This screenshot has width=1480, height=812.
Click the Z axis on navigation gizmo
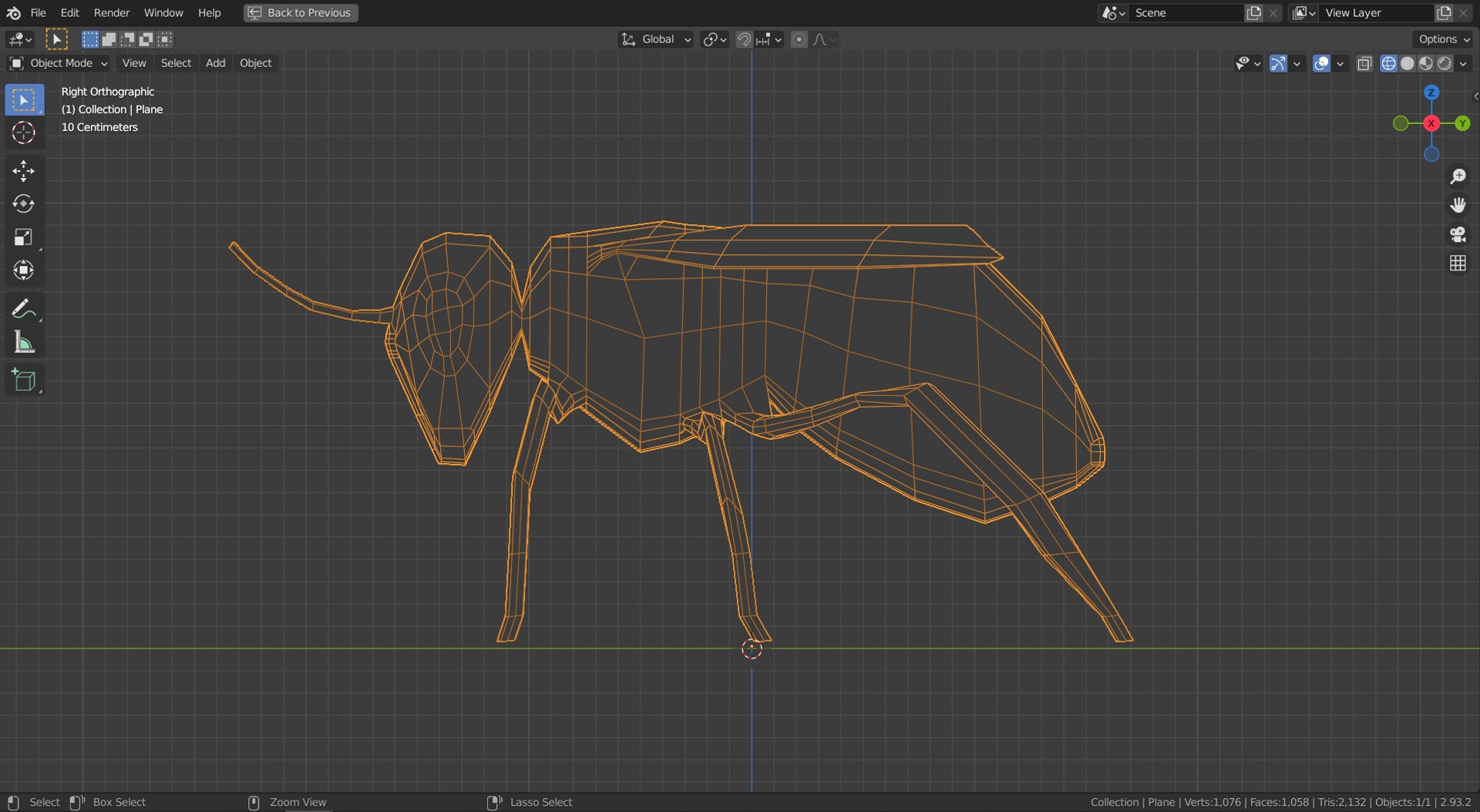[1431, 92]
